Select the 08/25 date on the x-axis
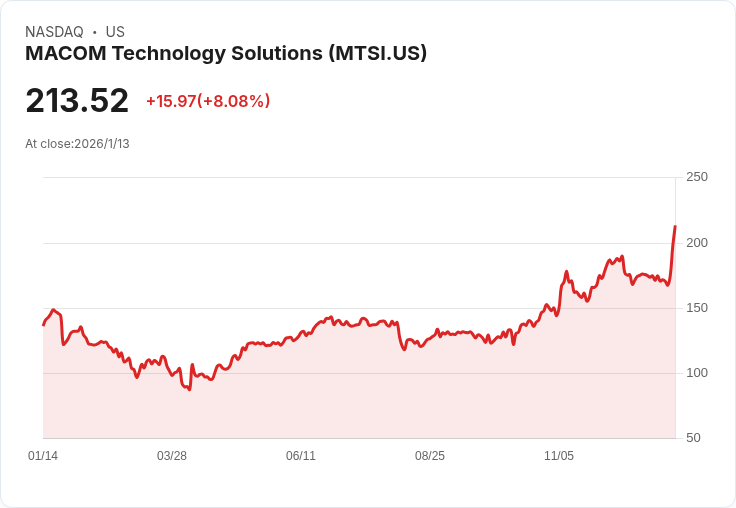This screenshot has height=508, width=736. click(x=430, y=456)
